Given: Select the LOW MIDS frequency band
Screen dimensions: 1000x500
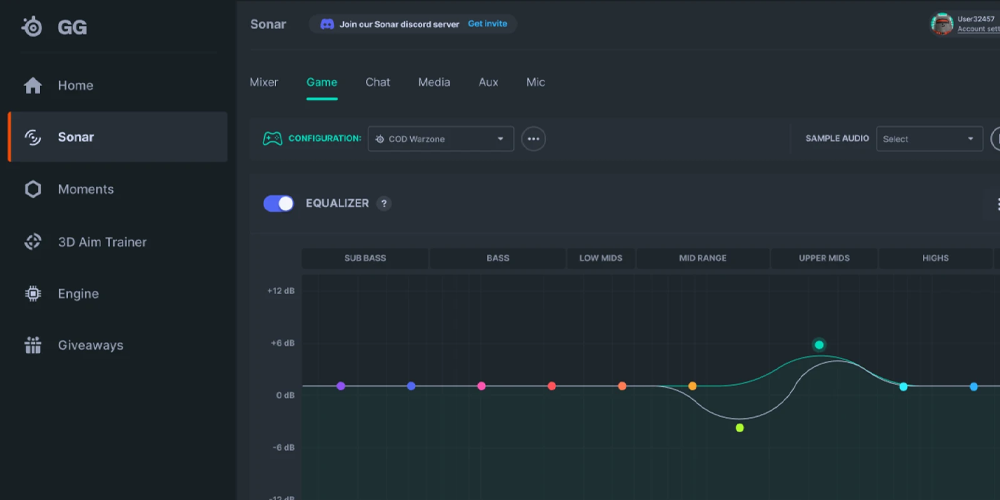Looking at the screenshot, I should click(x=601, y=258).
